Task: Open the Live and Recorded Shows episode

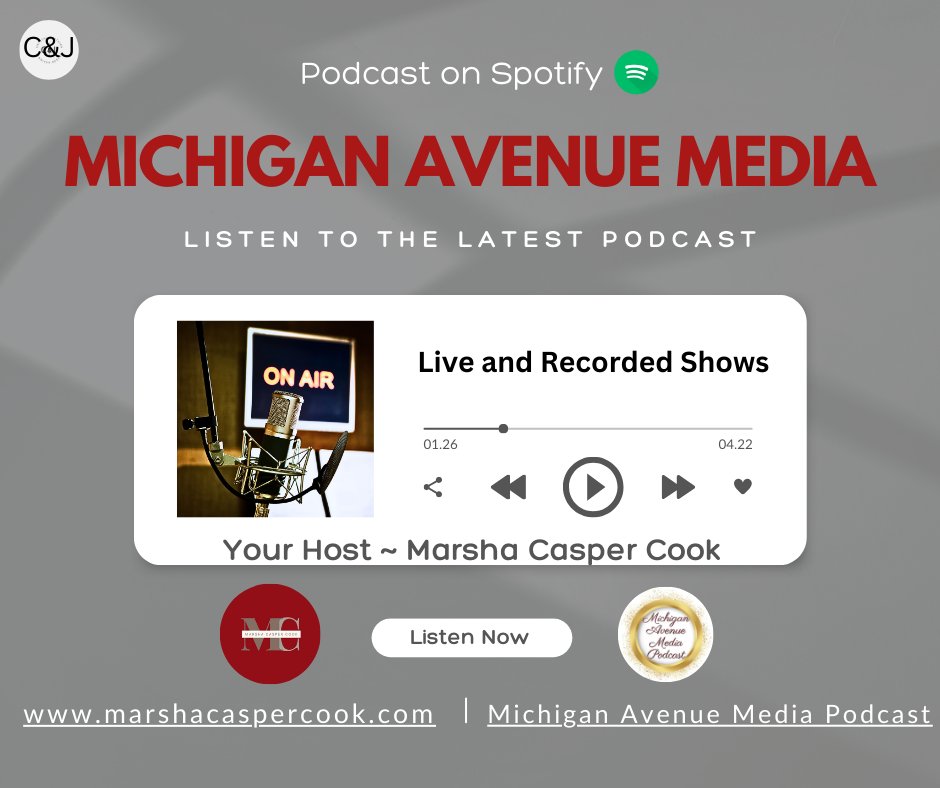Action: 593,362
